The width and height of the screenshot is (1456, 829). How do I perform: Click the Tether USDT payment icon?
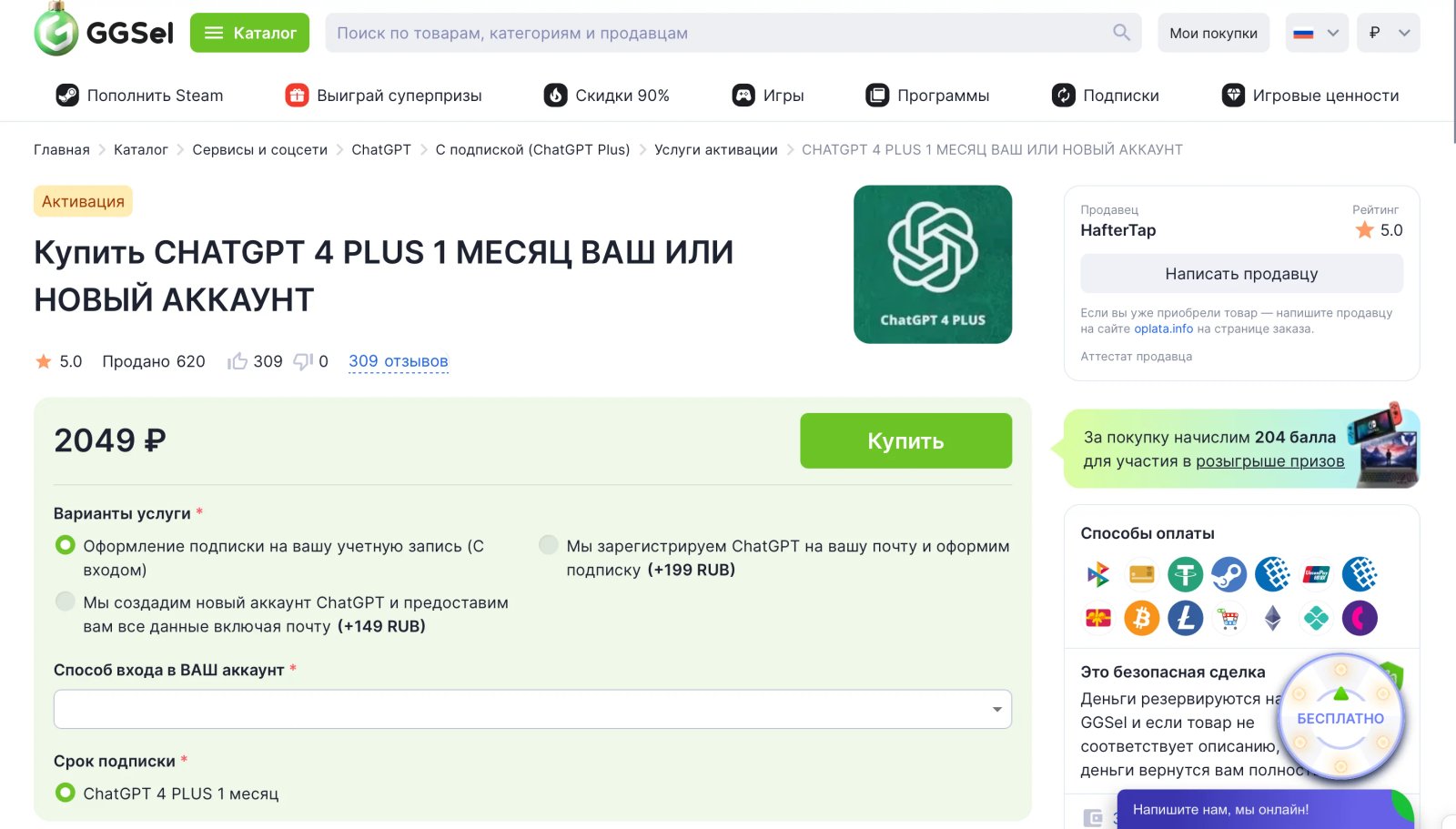(1185, 574)
